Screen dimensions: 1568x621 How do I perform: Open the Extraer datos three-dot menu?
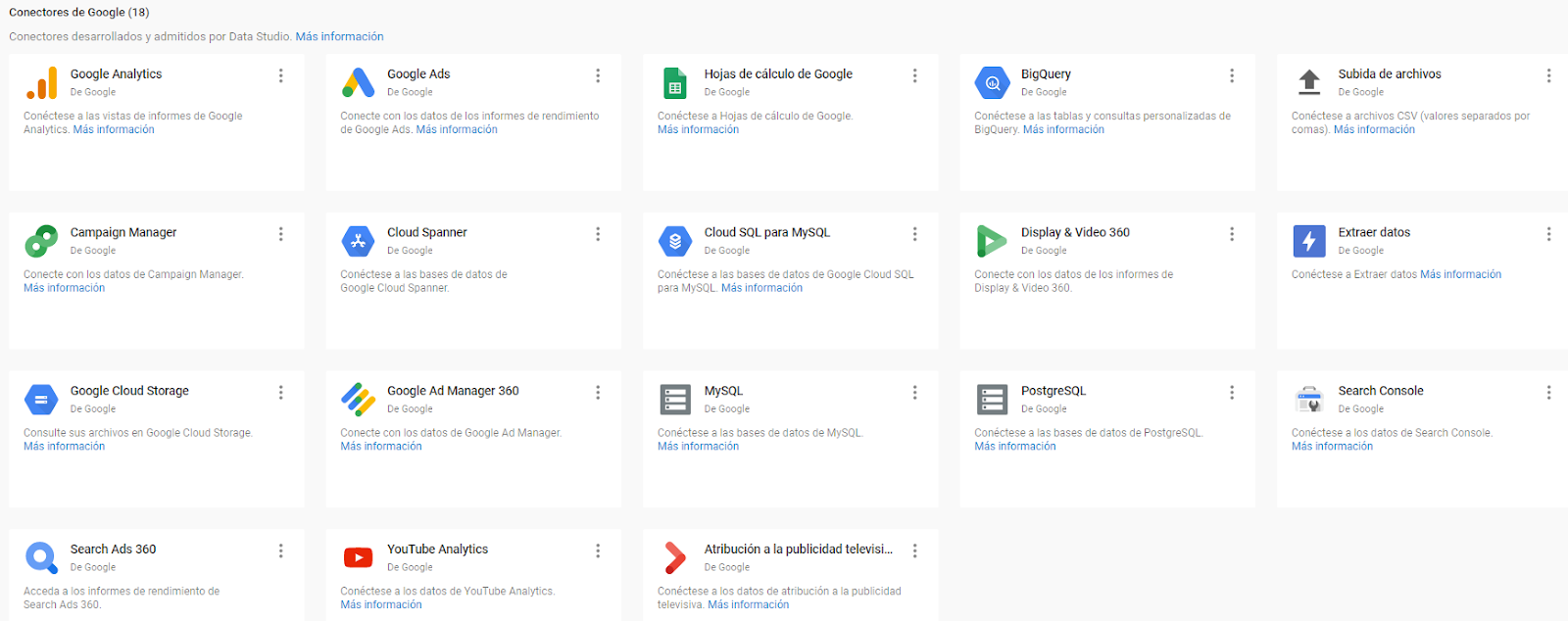point(1549,234)
